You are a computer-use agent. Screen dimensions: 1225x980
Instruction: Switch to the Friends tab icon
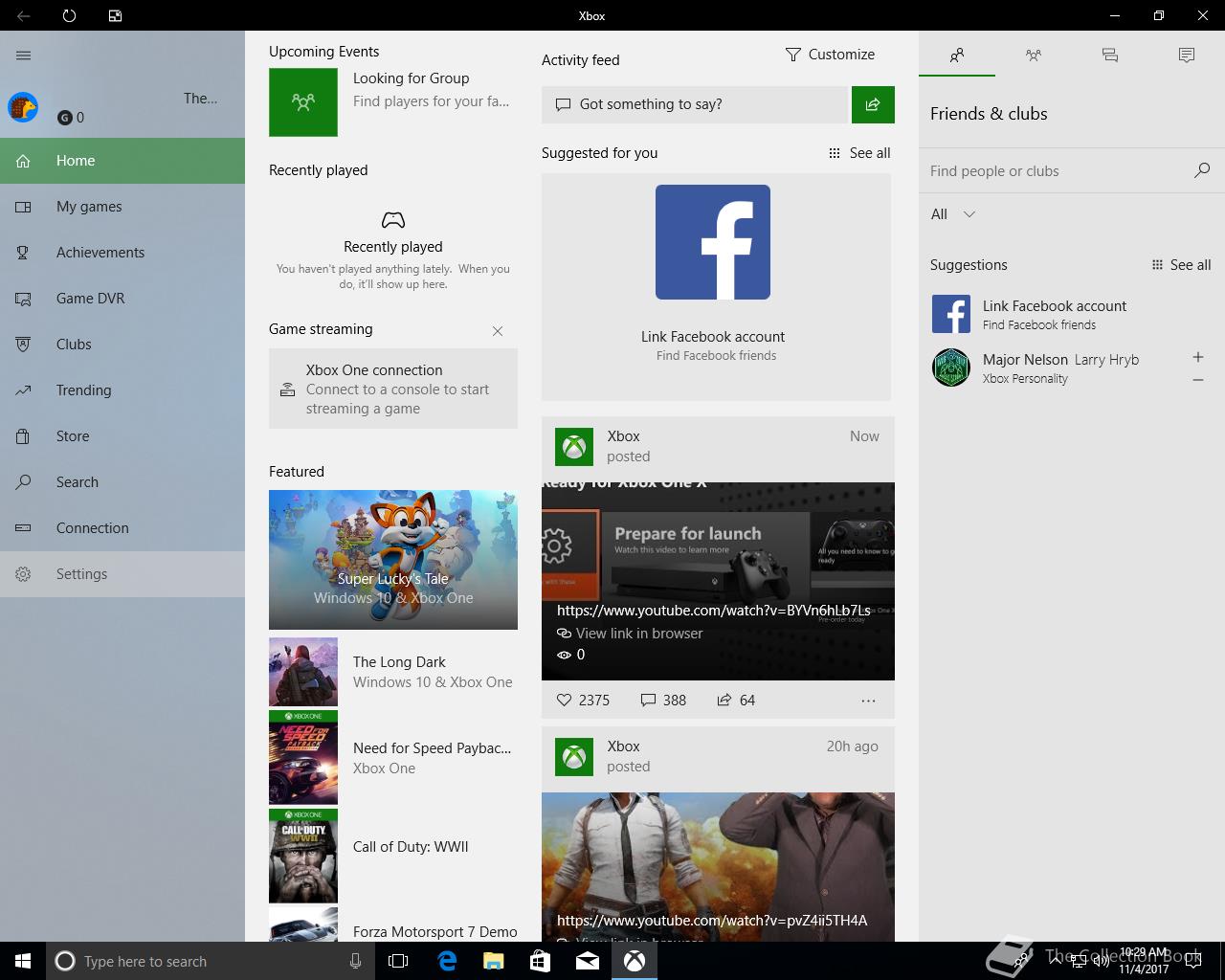point(957,56)
